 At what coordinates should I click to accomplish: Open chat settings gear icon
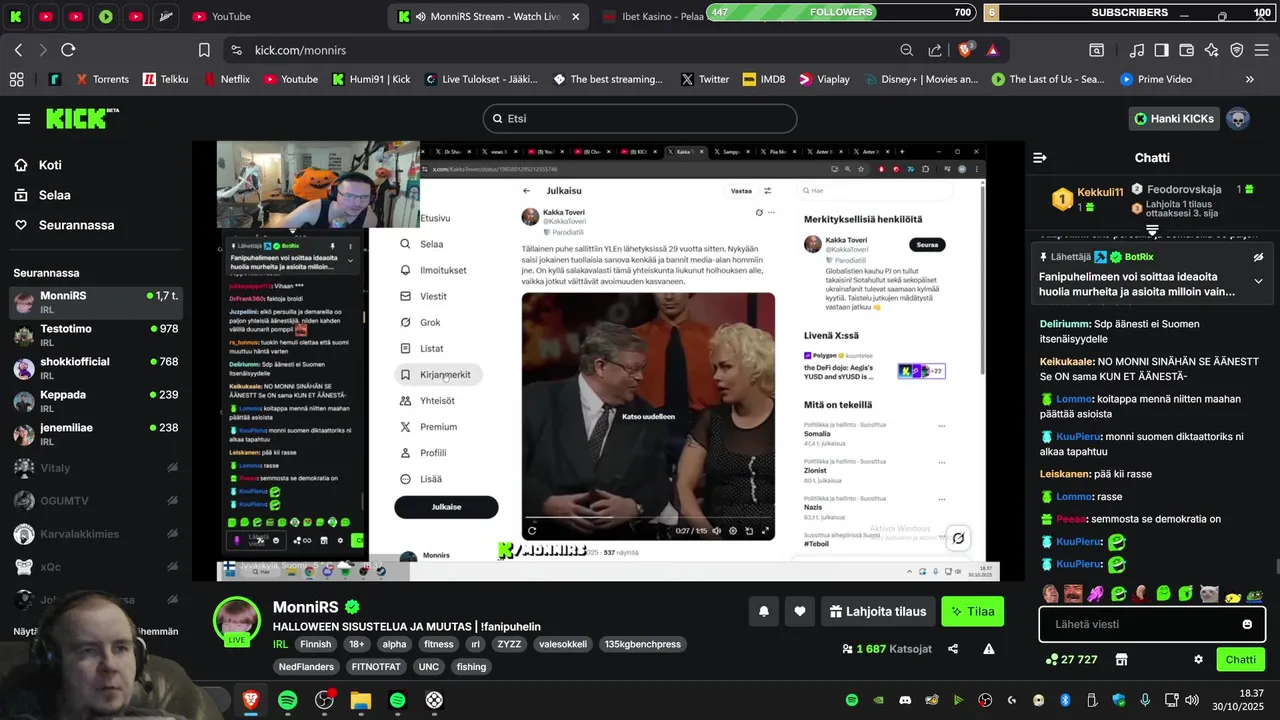(x=1198, y=659)
